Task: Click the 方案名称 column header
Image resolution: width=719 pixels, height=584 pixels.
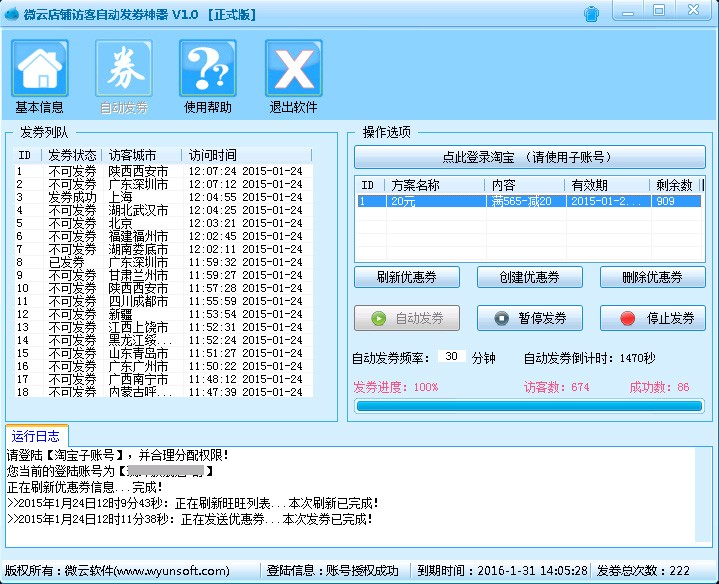Action: [x=435, y=185]
